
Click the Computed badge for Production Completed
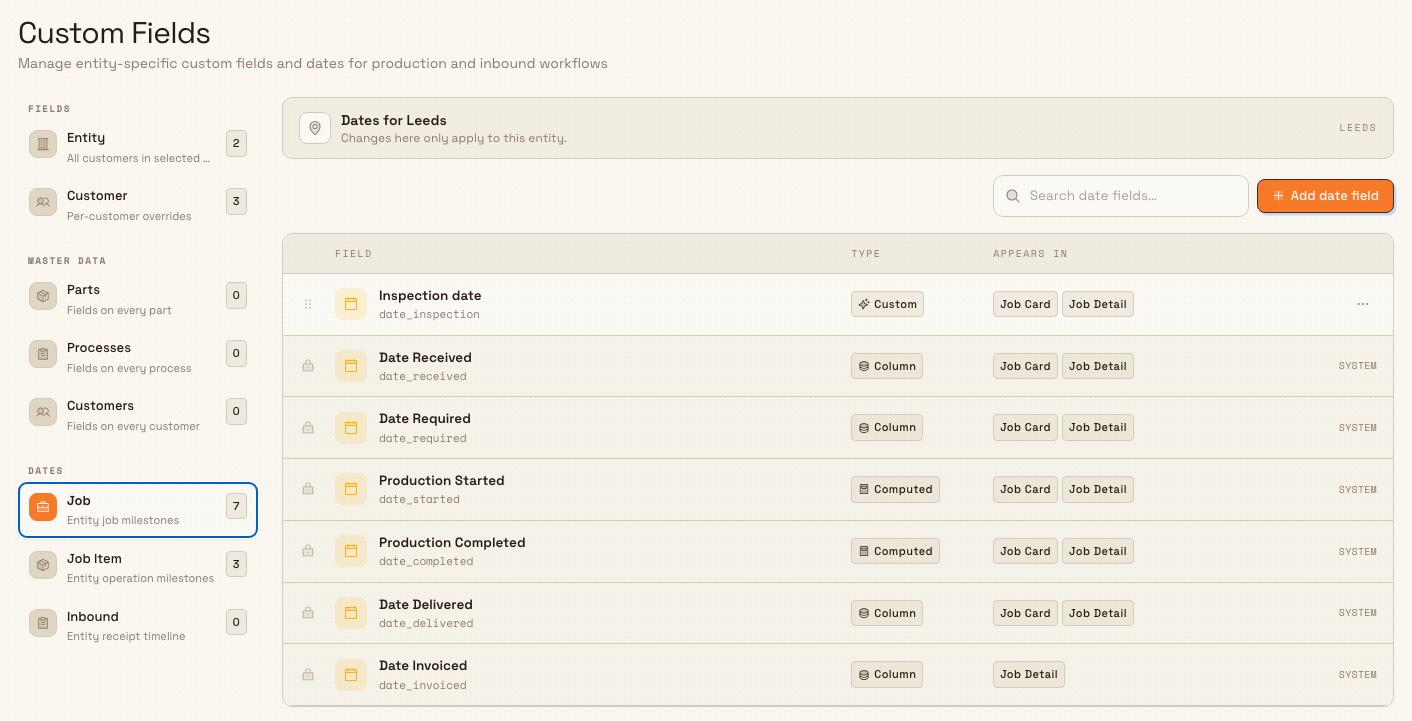895,551
